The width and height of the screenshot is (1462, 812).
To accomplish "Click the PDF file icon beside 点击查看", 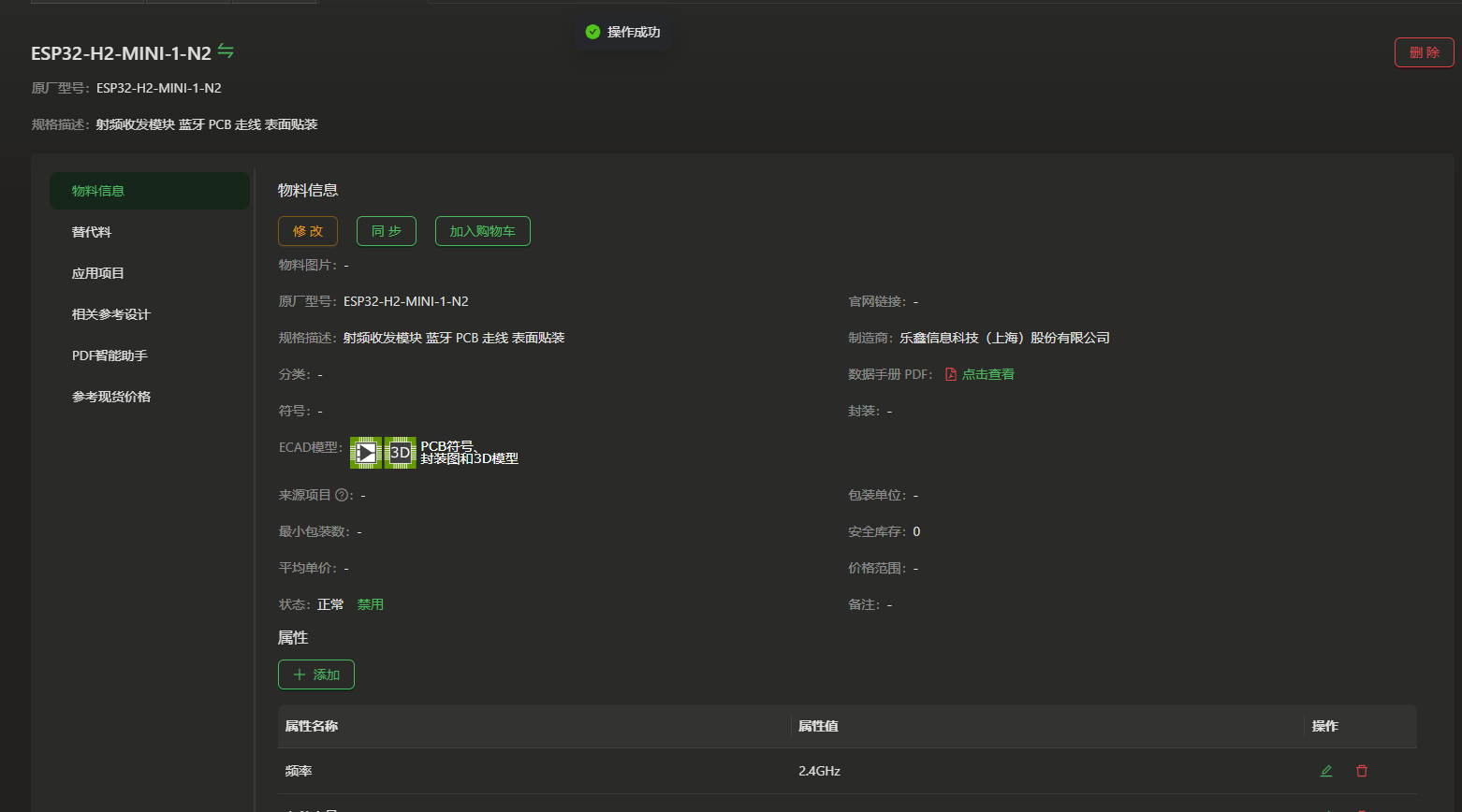I will pyautogui.click(x=951, y=374).
